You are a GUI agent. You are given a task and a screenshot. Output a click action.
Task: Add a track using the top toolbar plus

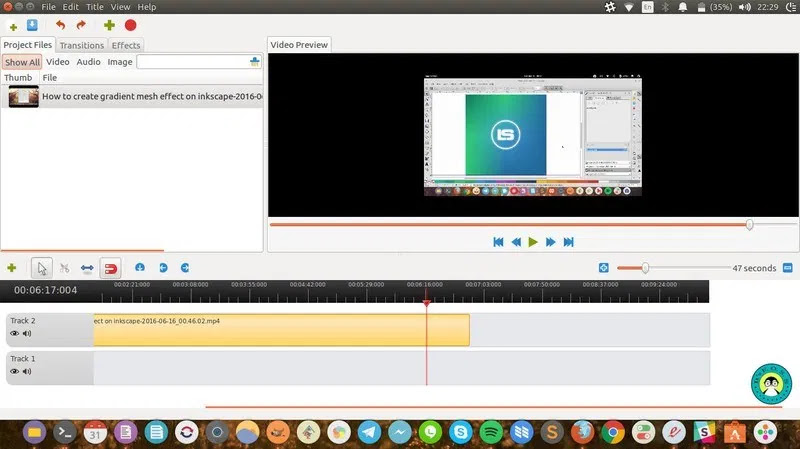[109, 25]
